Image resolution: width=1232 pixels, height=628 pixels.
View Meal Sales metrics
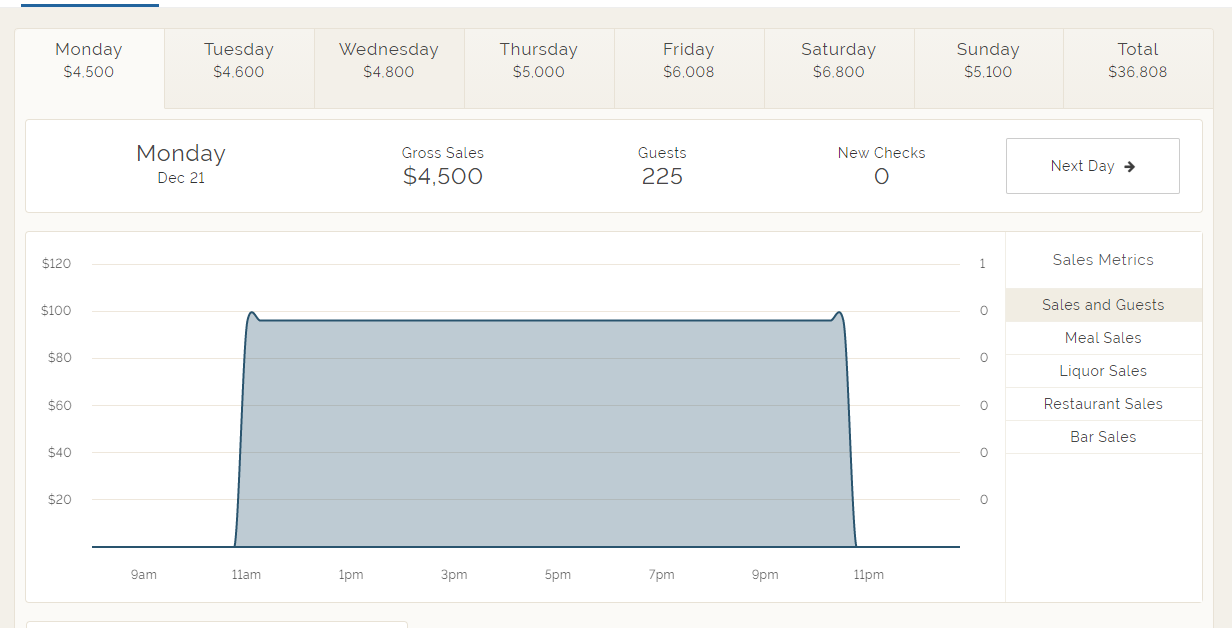(x=1102, y=337)
